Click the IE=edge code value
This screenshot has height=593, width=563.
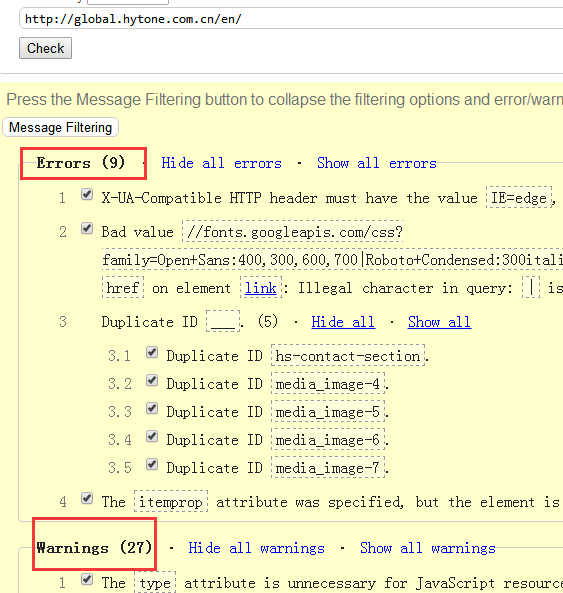(519, 198)
